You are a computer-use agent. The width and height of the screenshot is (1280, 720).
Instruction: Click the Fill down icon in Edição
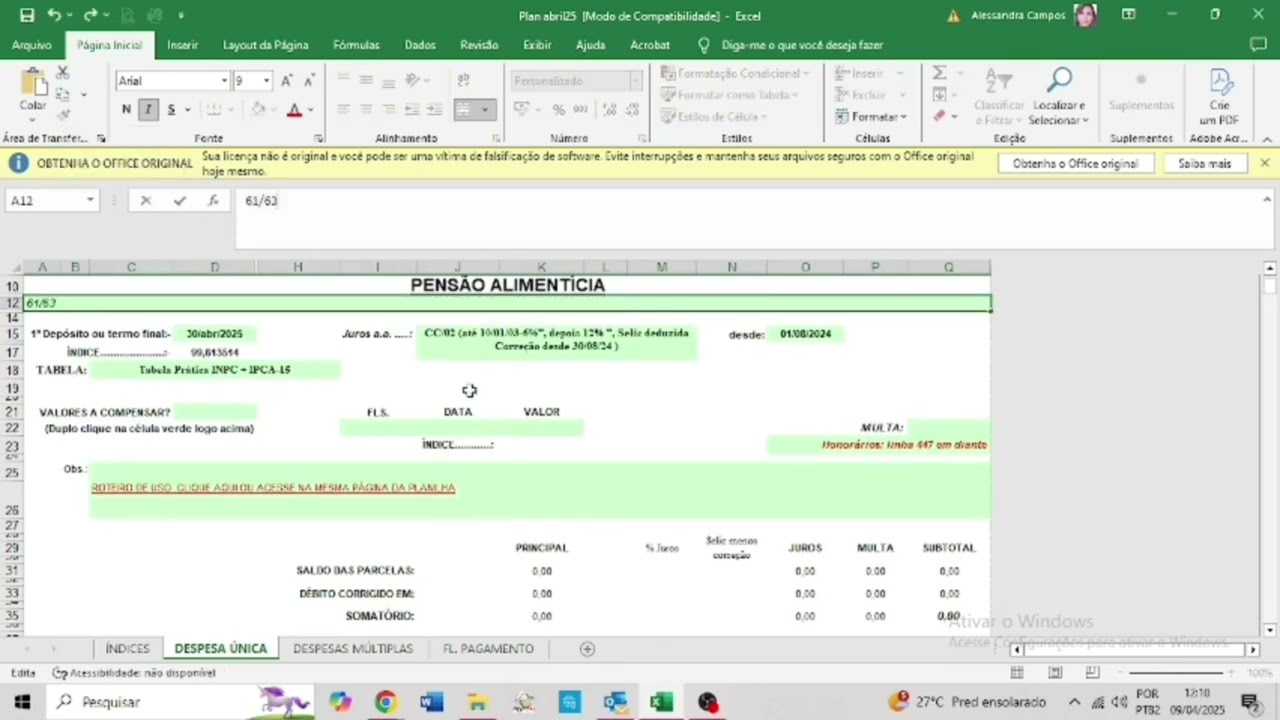939,95
